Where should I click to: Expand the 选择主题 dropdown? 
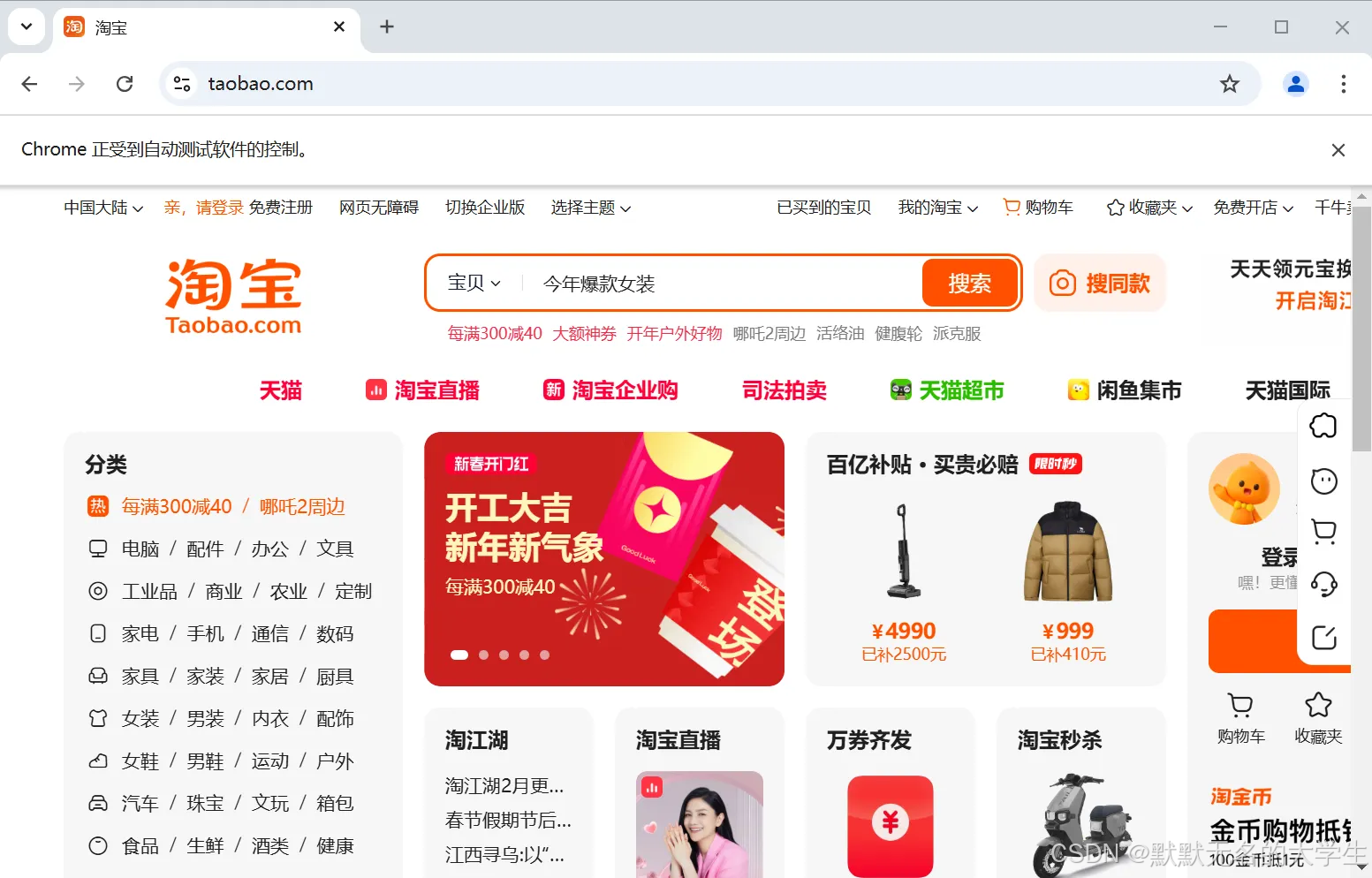(x=591, y=208)
